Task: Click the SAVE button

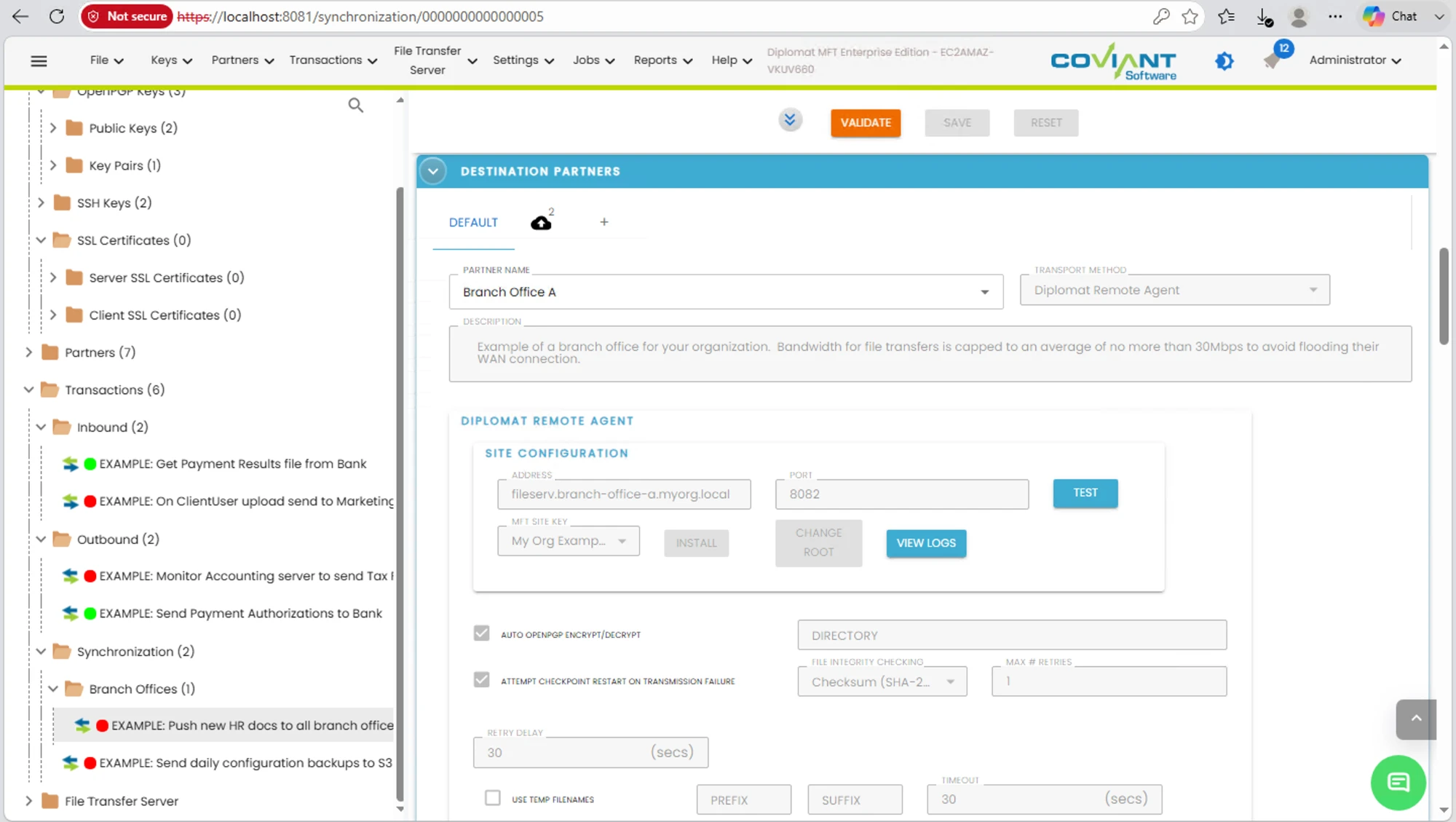Action: [957, 123]
